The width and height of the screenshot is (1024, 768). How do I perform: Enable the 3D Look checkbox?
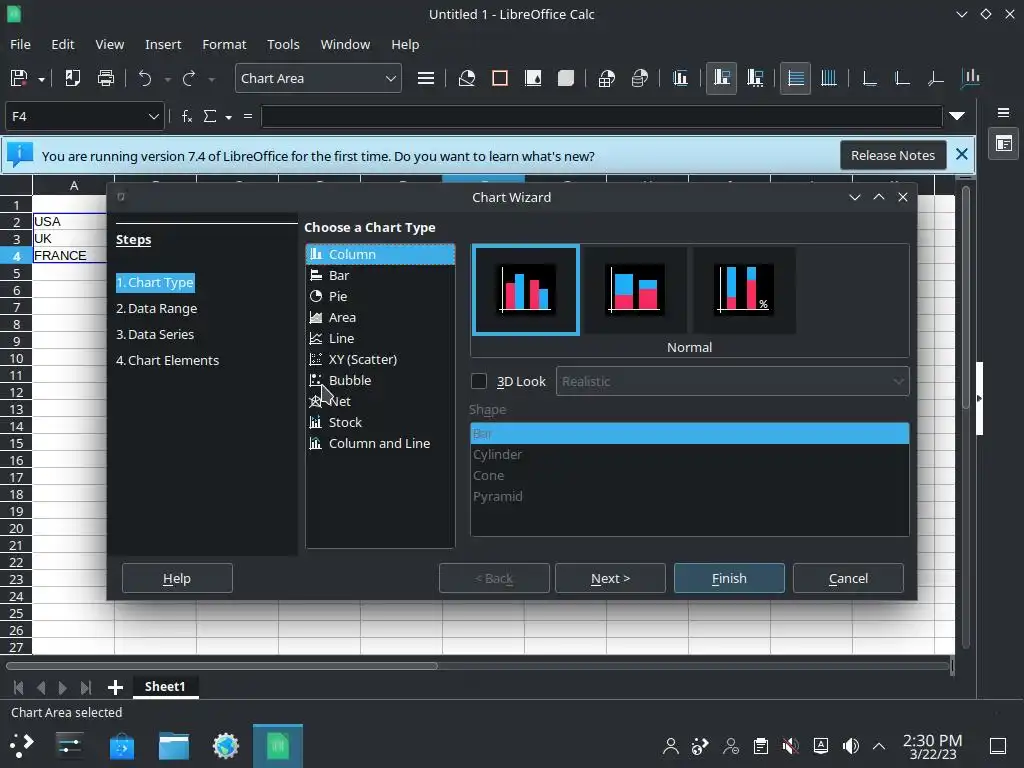479,381
